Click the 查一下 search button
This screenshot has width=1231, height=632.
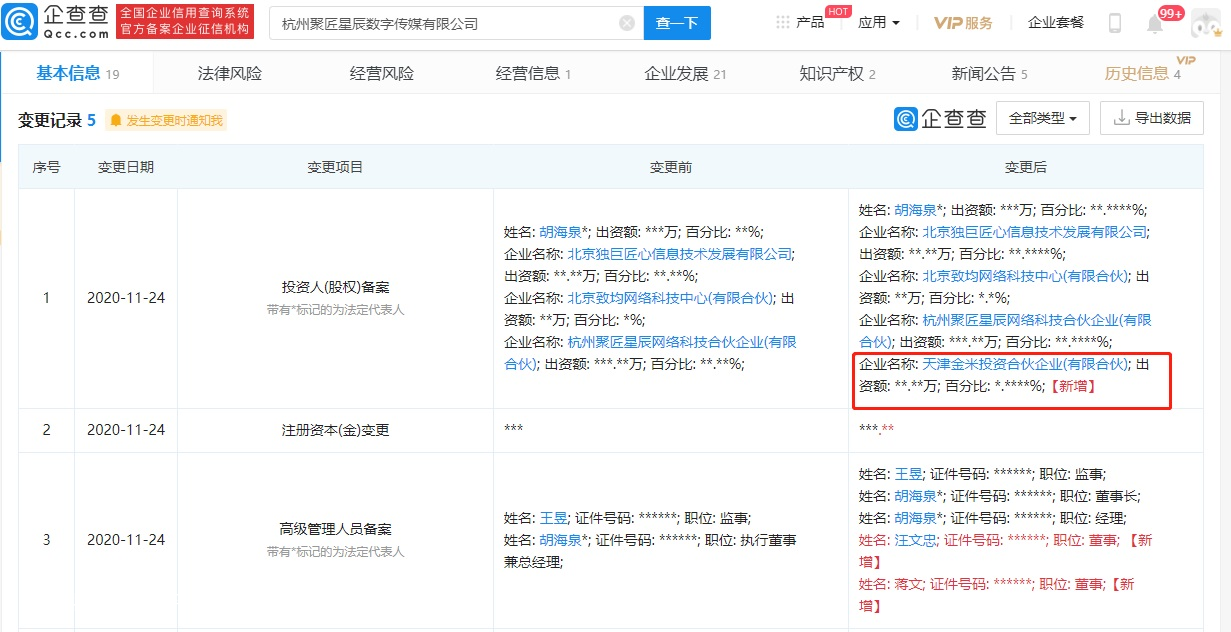point(676,23)
